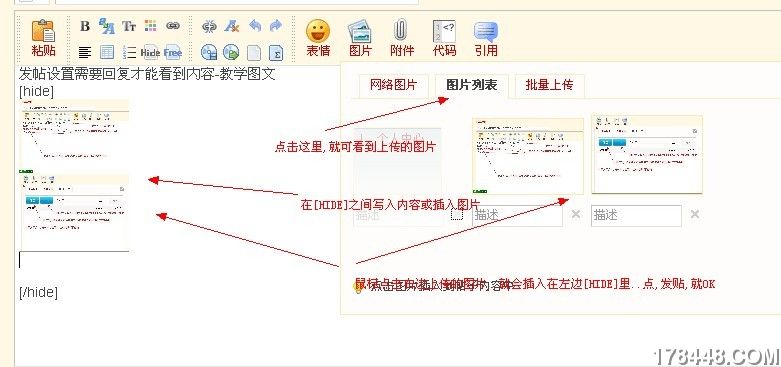
Task: Open the font color grid icon
Action: (150, 25)
